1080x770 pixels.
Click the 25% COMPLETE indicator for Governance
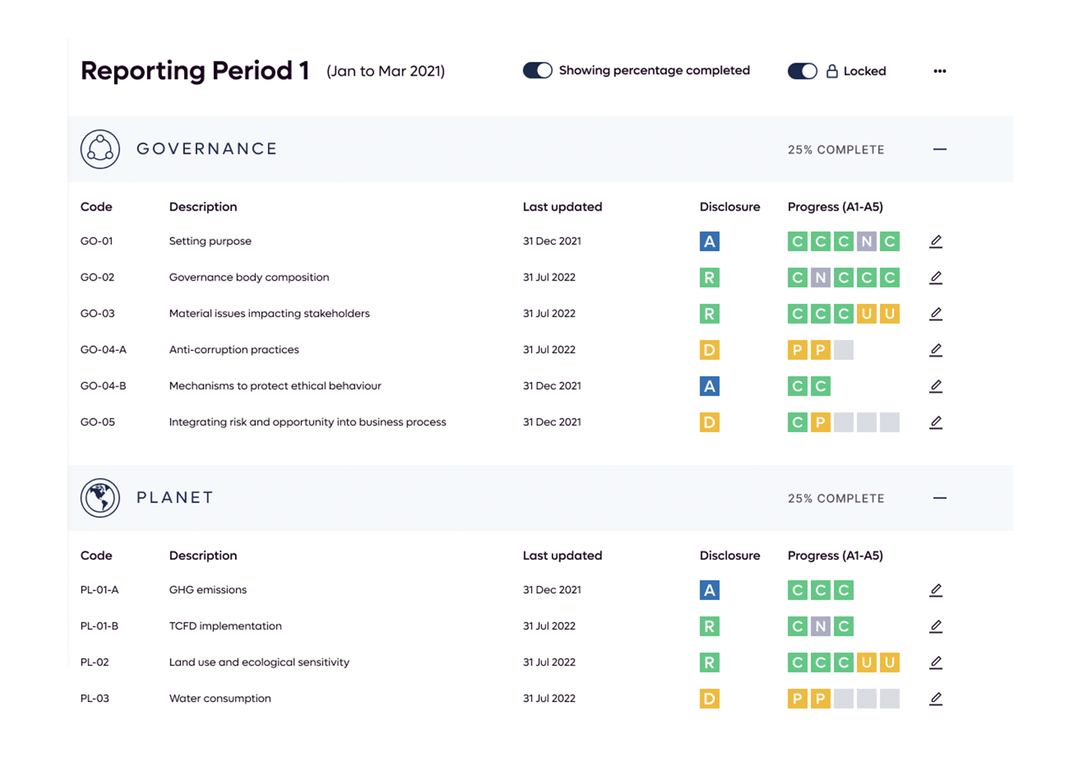click(x=836, y=148)
